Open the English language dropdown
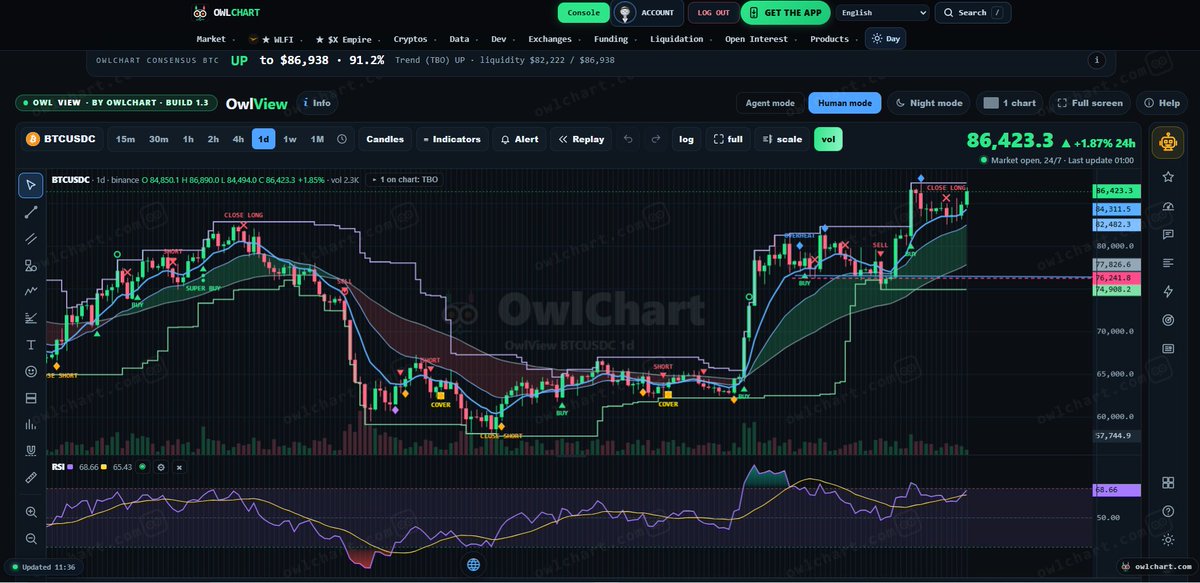1200x583 pixels. point(882,13)
